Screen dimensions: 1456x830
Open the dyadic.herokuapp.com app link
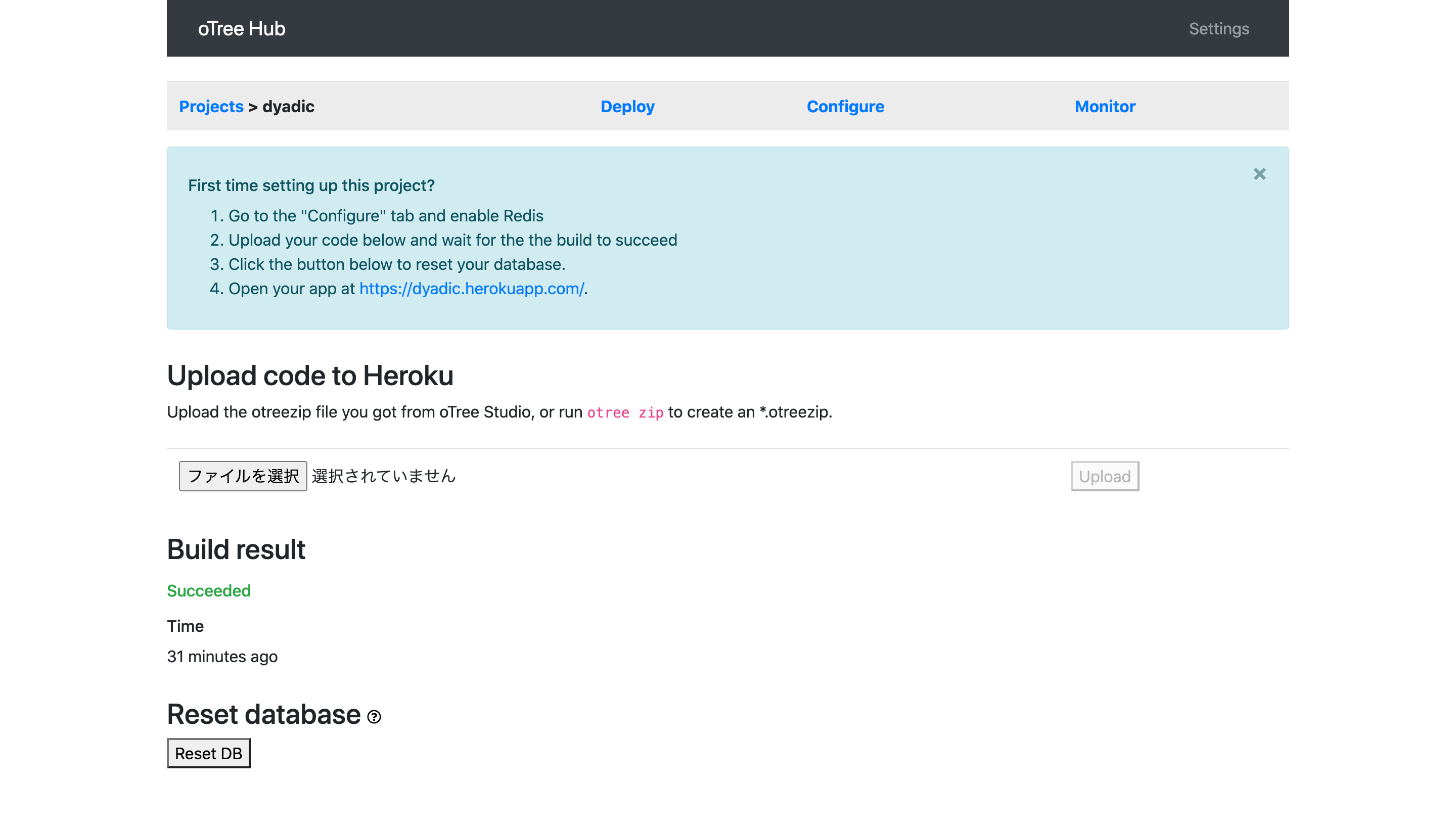pos(471,289)
